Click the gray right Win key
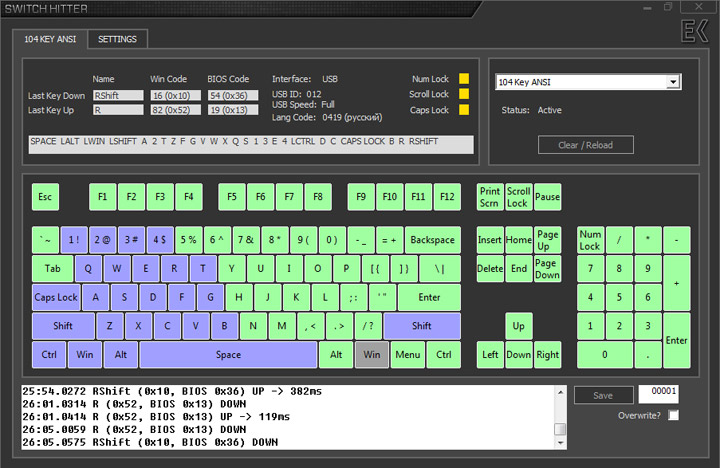This screenshot has width=720, height=468. 372,355
